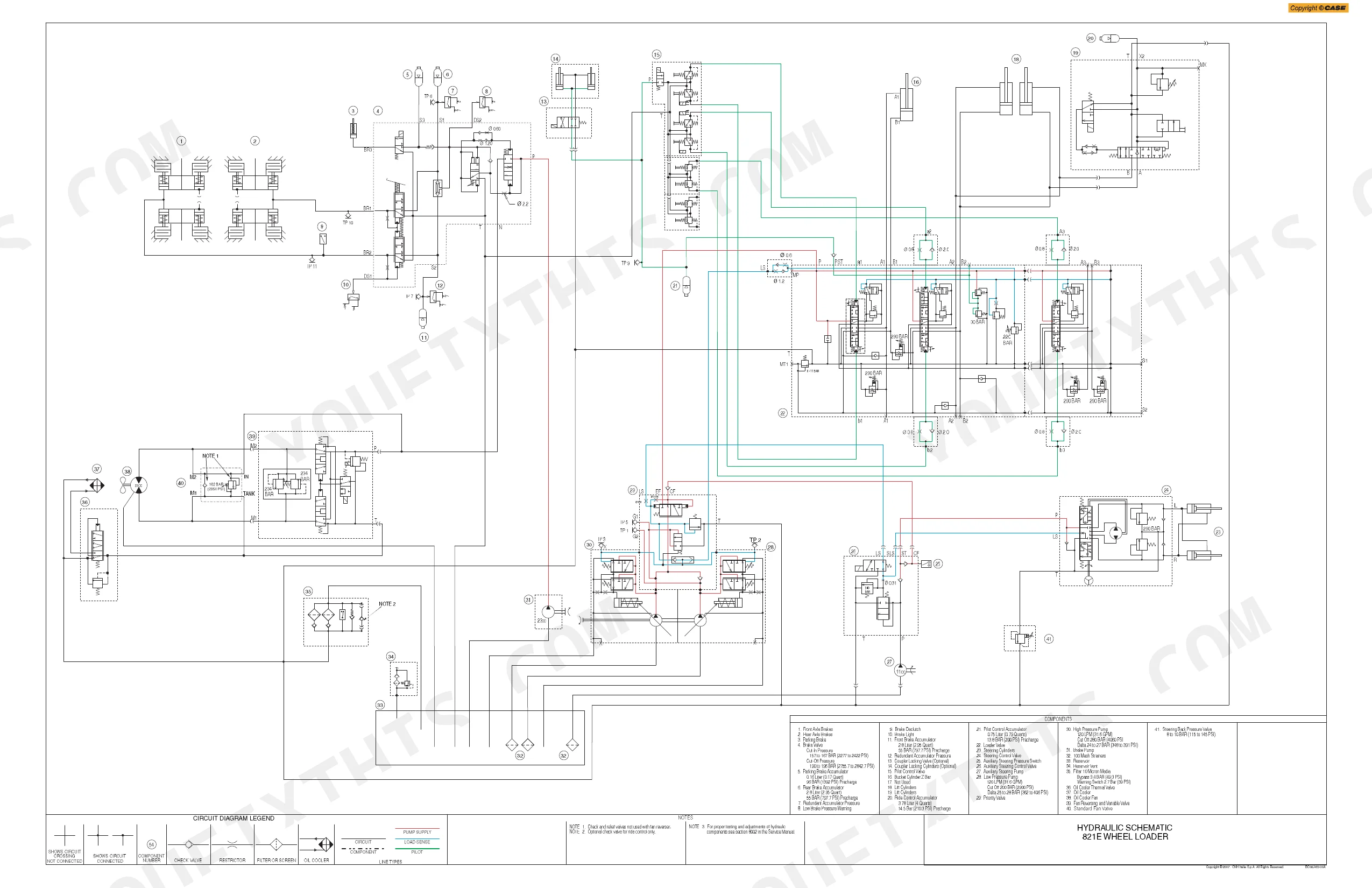Click '33. Reservoir' in components list
The height and width of the screenshot is (888, 1372).
coord(1077,761)
